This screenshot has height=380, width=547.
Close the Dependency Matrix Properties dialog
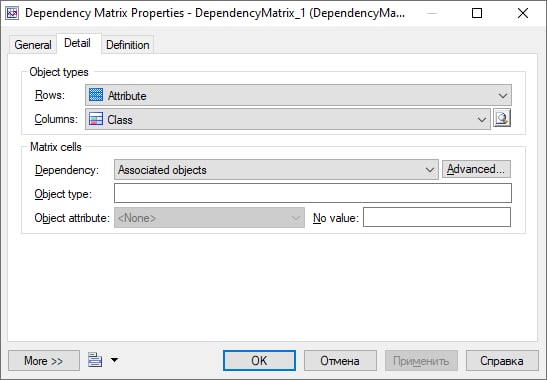coord(523,13)
